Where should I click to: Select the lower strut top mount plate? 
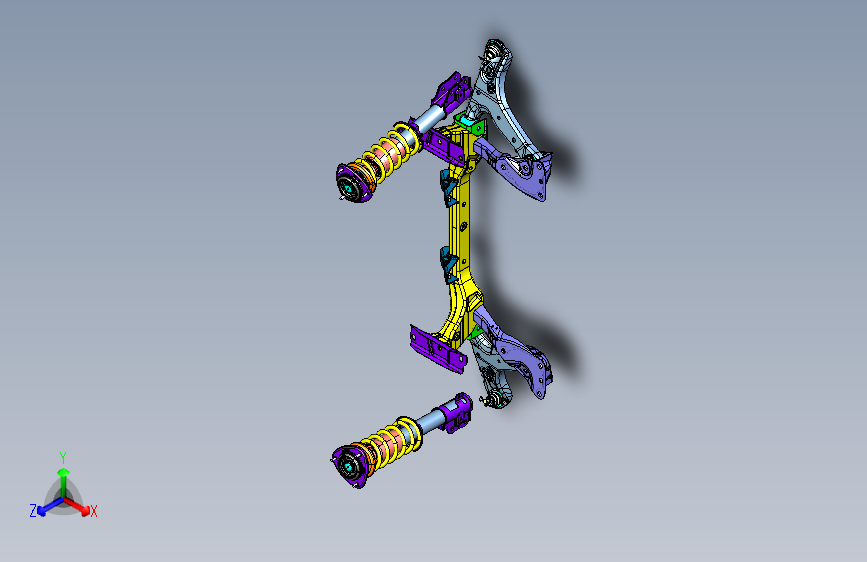(349, 466)
